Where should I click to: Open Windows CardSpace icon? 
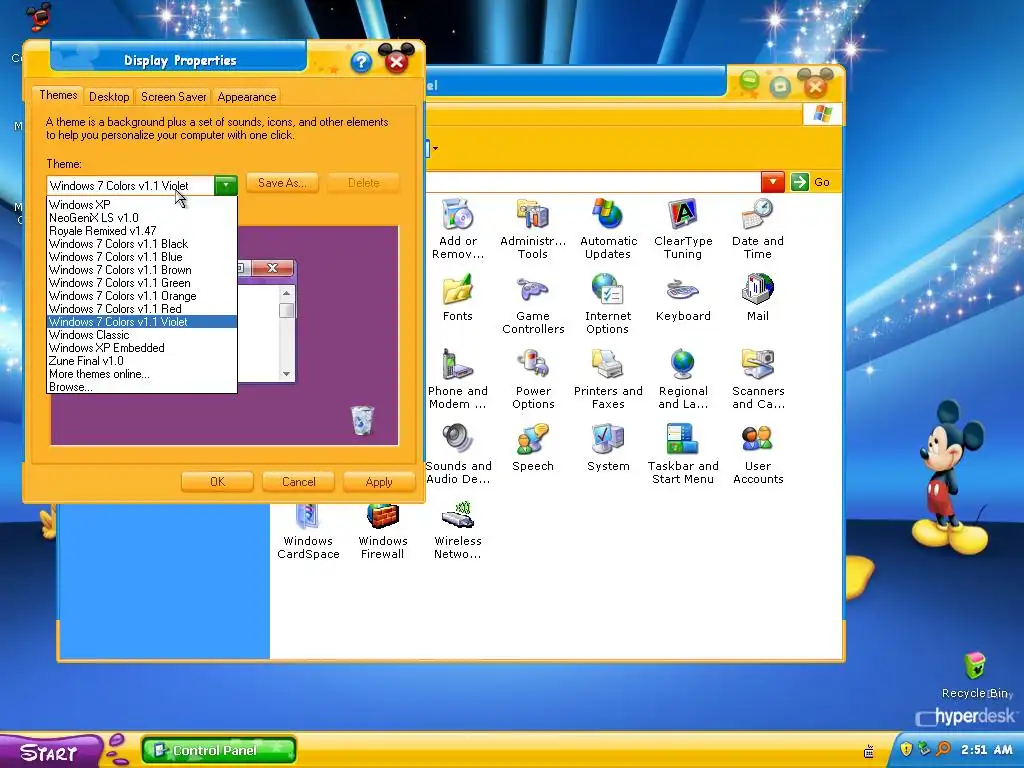tap(308, 516)
